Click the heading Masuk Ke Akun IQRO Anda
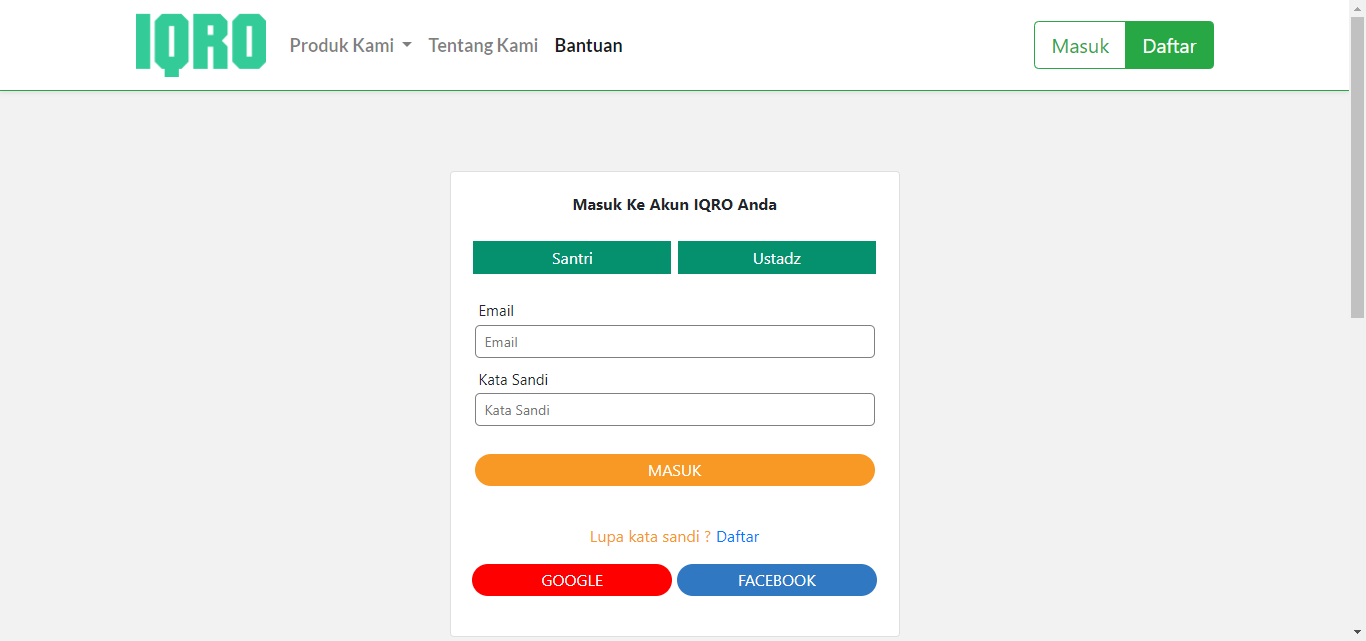 coord(675,205)
